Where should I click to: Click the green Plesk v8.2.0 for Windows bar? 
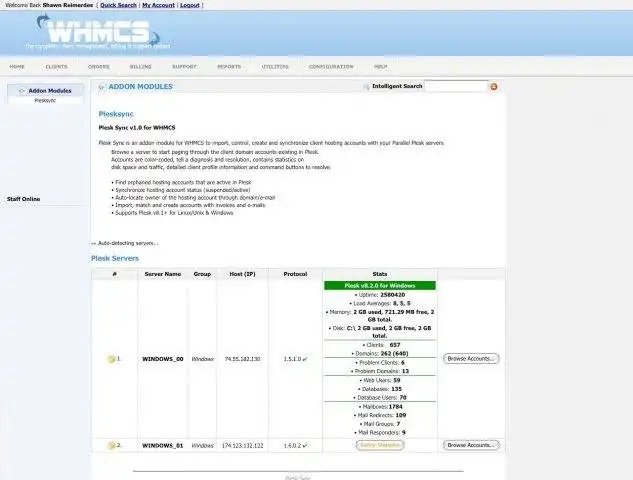click(x=380, y=286)
